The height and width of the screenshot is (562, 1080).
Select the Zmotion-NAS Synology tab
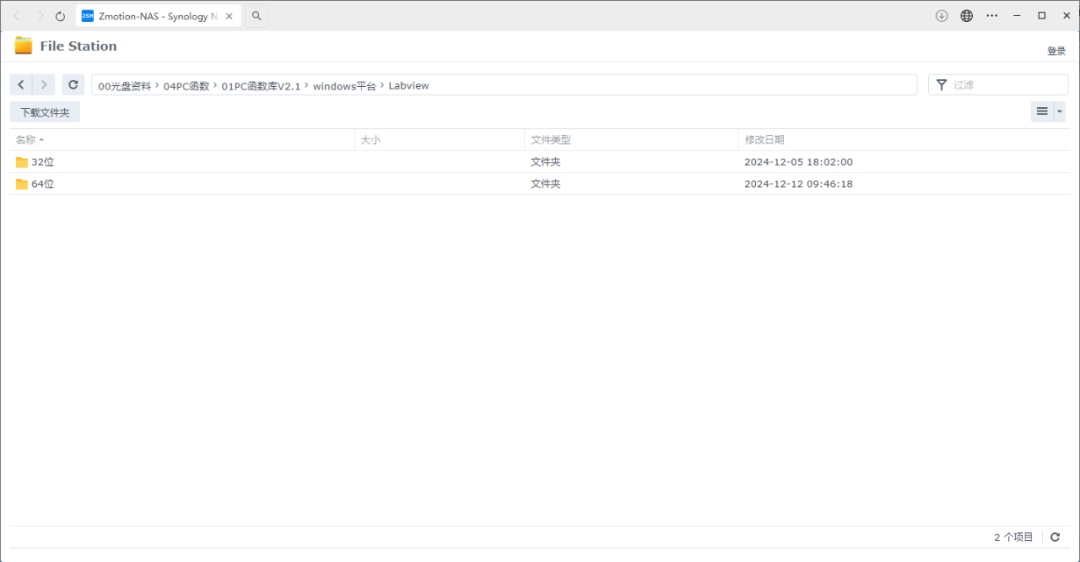(x=158, y=16)
